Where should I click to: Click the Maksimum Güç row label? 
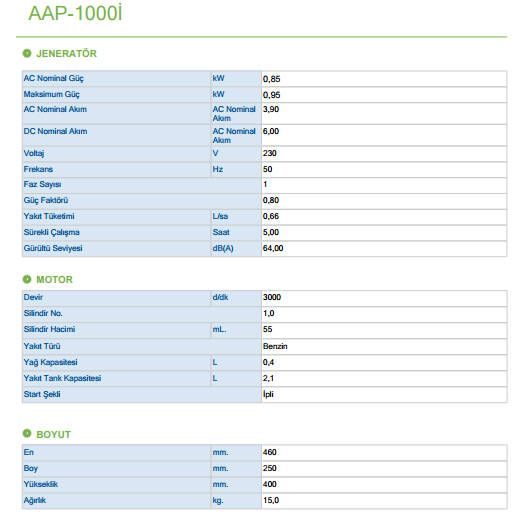point(52,94)
